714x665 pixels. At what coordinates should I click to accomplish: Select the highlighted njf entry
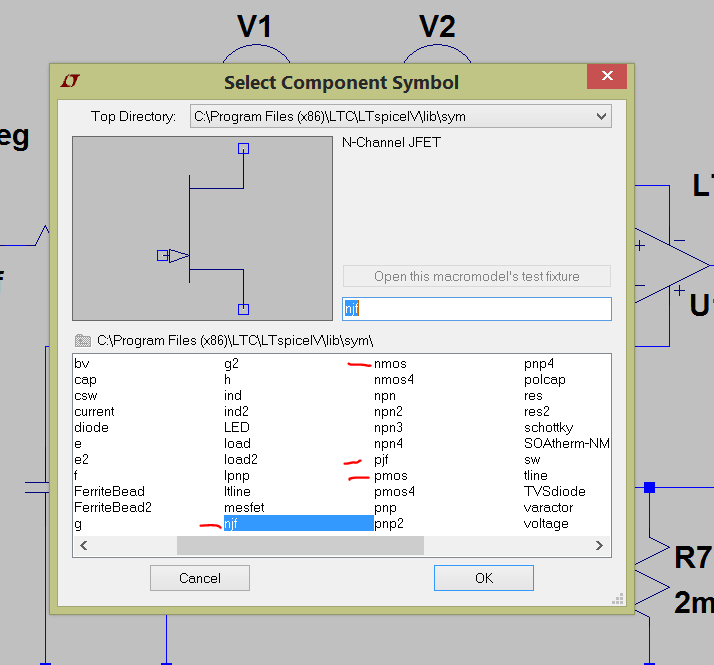click(x=298, y=523)
